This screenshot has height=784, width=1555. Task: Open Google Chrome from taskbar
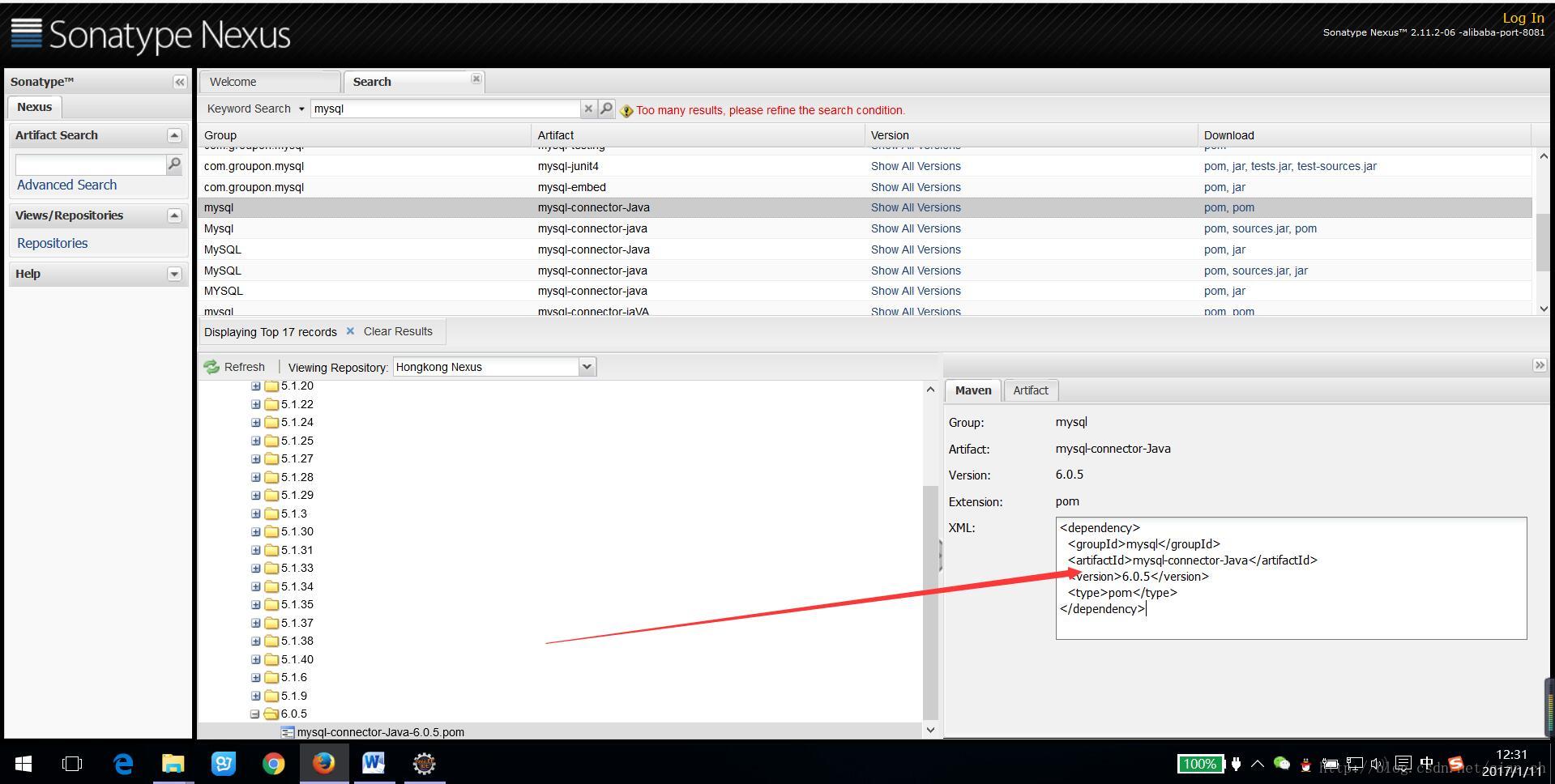pos(274,764)
